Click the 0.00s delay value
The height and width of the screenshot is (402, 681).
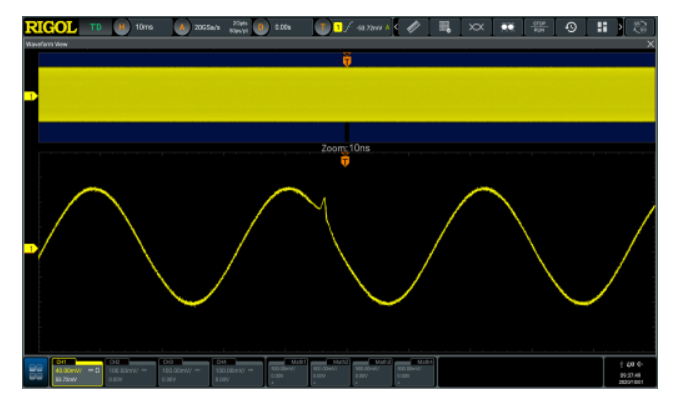(283, 27)
